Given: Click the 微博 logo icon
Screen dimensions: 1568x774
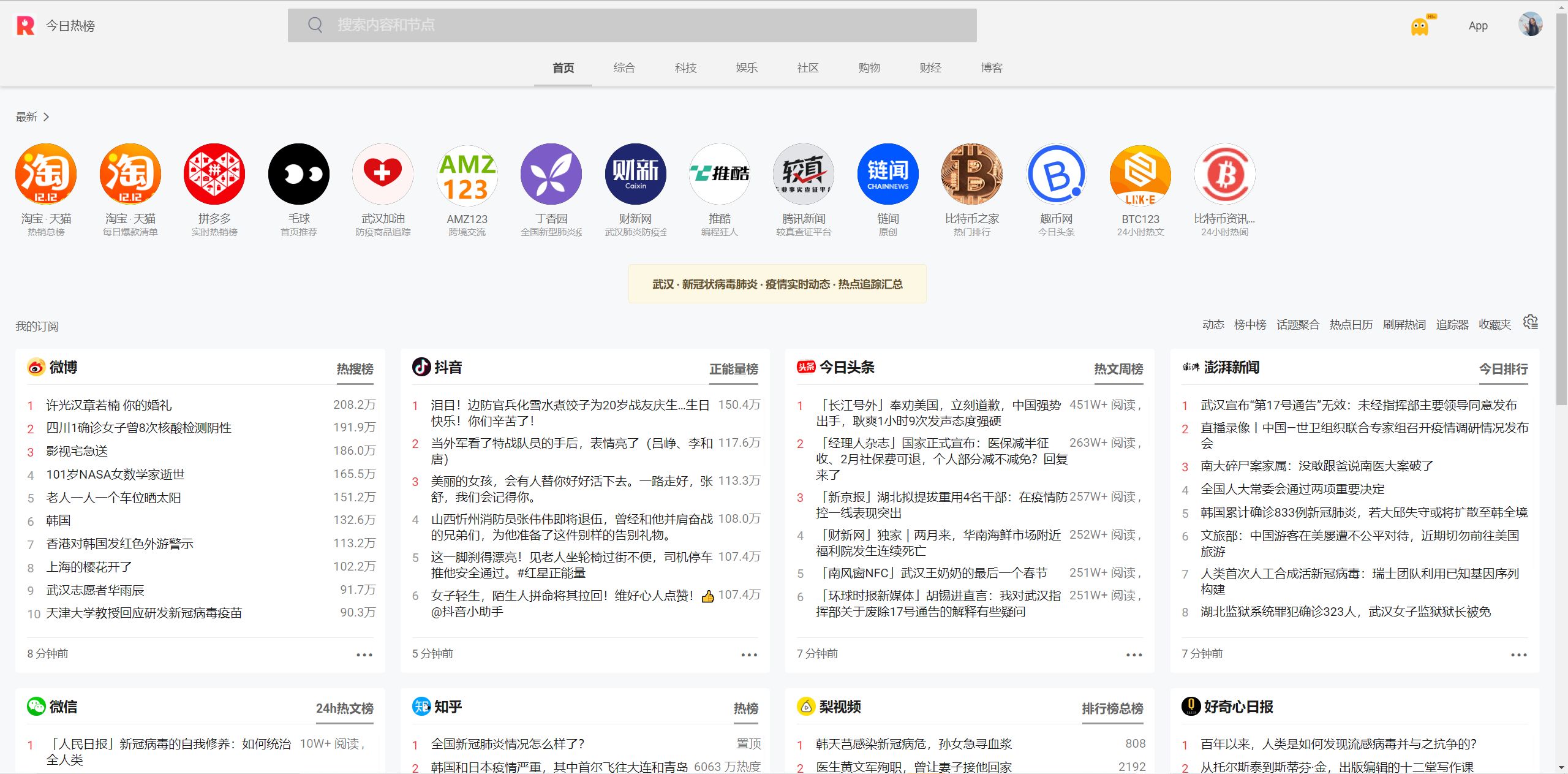Looking at the screenshot, I should [x=36, y=367].
